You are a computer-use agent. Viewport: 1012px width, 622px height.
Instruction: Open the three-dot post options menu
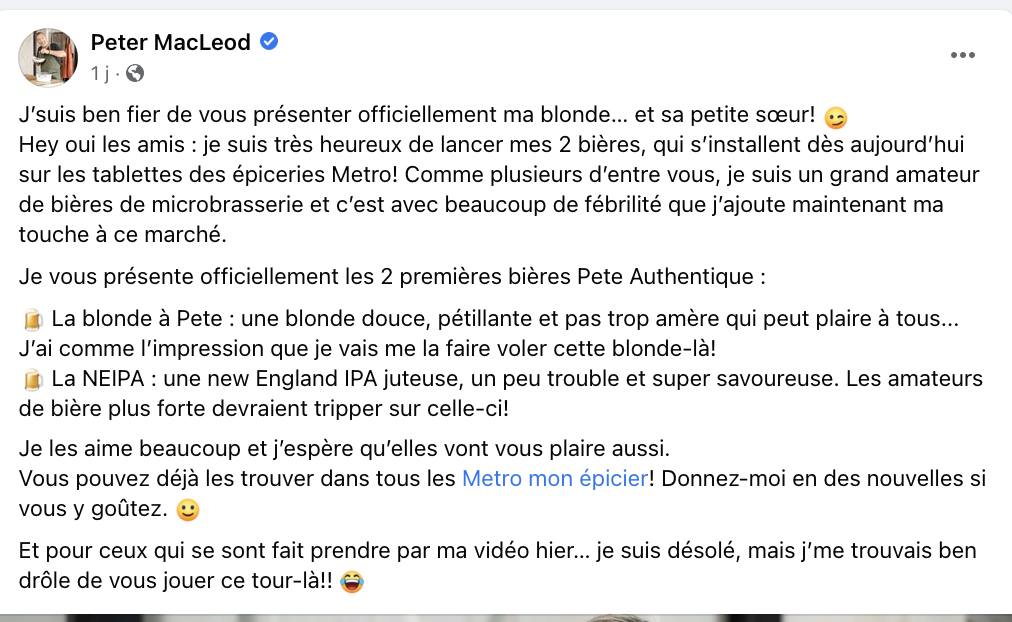tap(962, 56)
